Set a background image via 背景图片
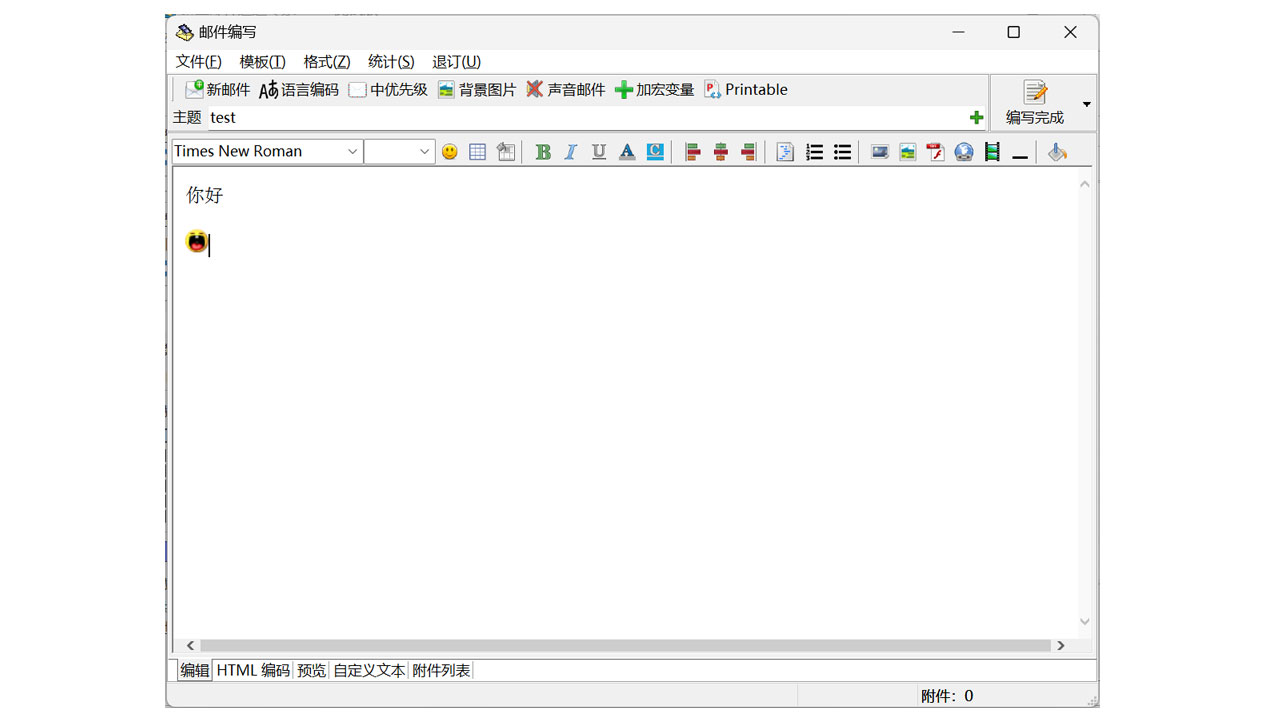Image resolution: width=1280 pixels, height=720 pixels. tap(477, 89)
